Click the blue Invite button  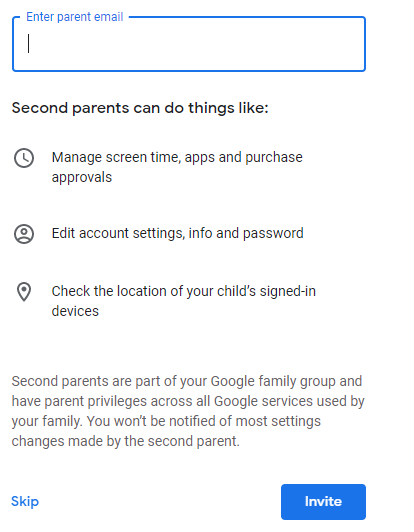323,502
